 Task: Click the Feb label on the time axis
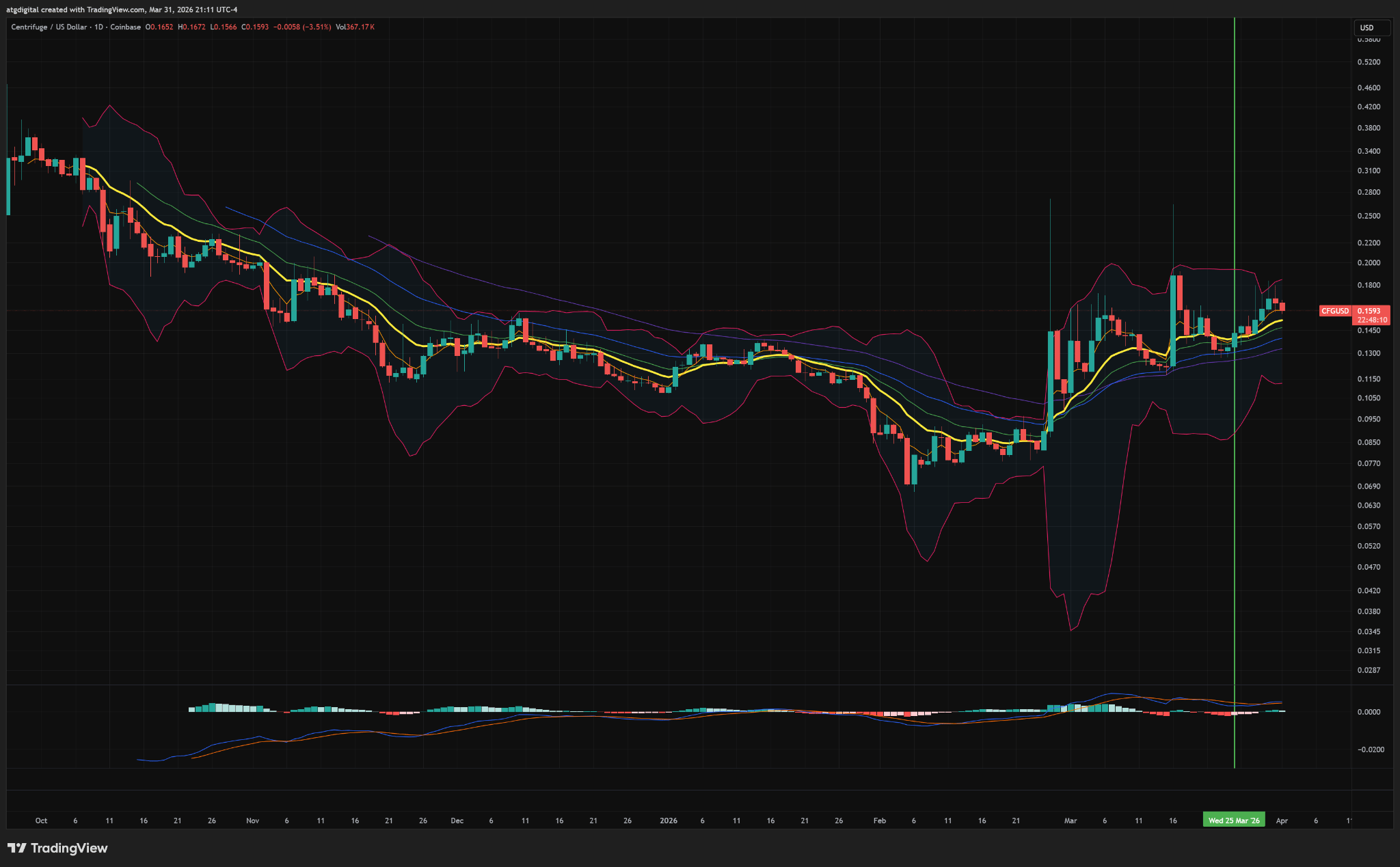click(x=879, y=821)
